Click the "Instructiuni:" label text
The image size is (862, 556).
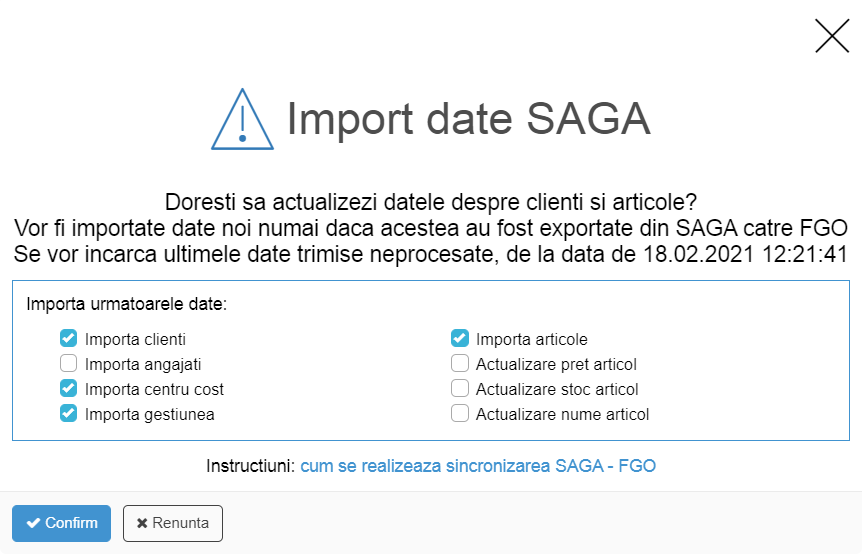coord(250,466)
